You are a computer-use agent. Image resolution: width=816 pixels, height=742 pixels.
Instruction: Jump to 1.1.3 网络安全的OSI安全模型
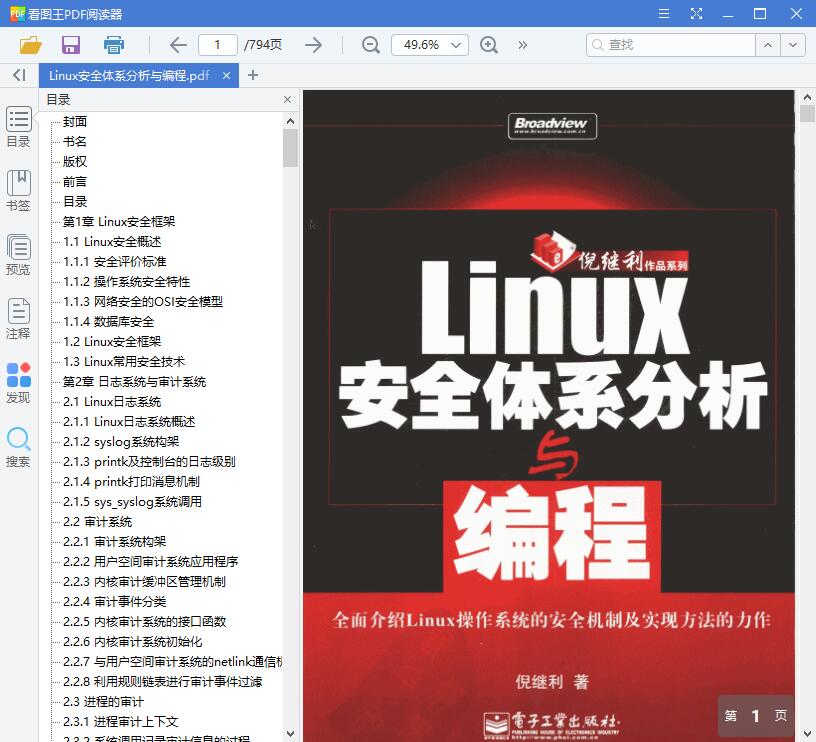click(143, 302)
